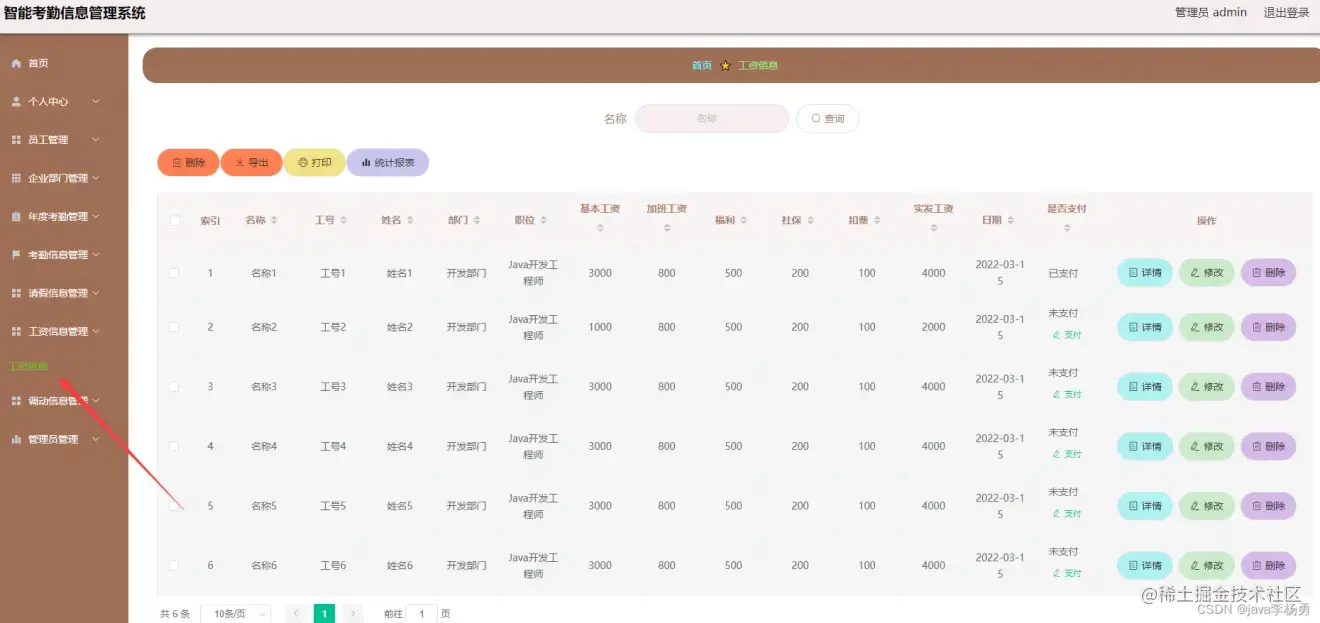Sort by the 是否支付 column arrows

[1067, 228]
